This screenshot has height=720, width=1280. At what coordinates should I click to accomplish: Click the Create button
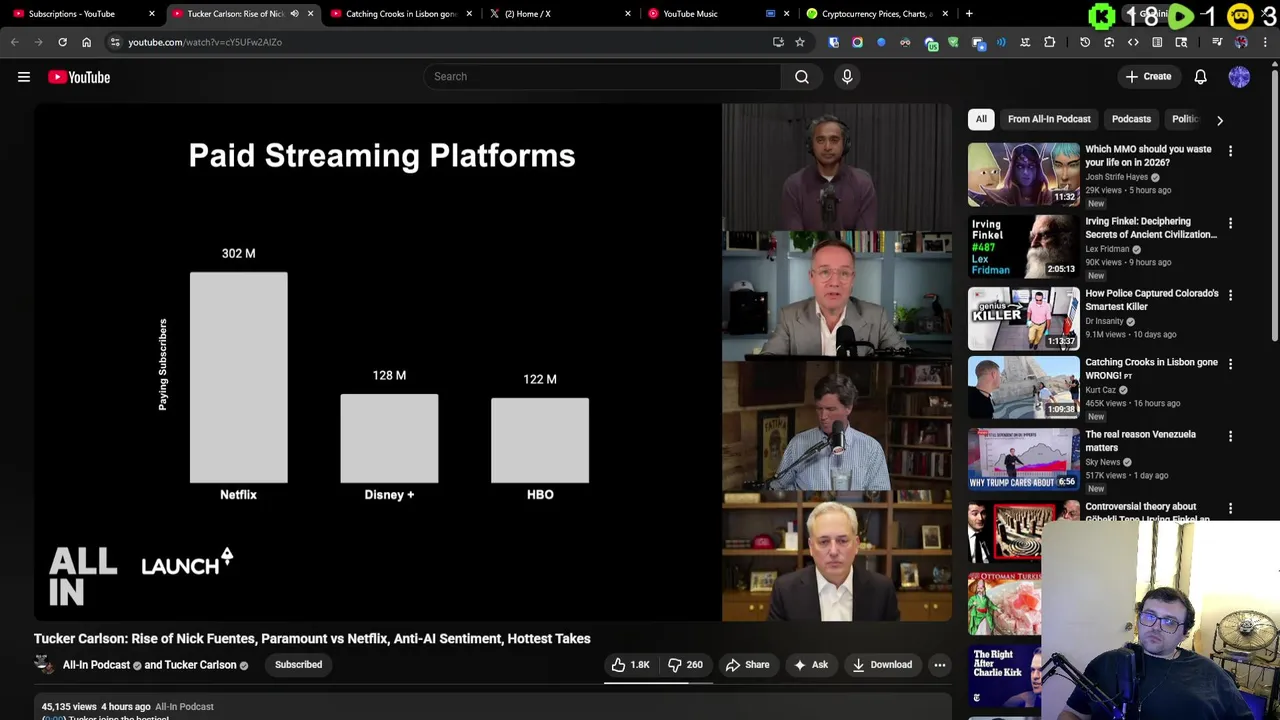coord(1148,77)
